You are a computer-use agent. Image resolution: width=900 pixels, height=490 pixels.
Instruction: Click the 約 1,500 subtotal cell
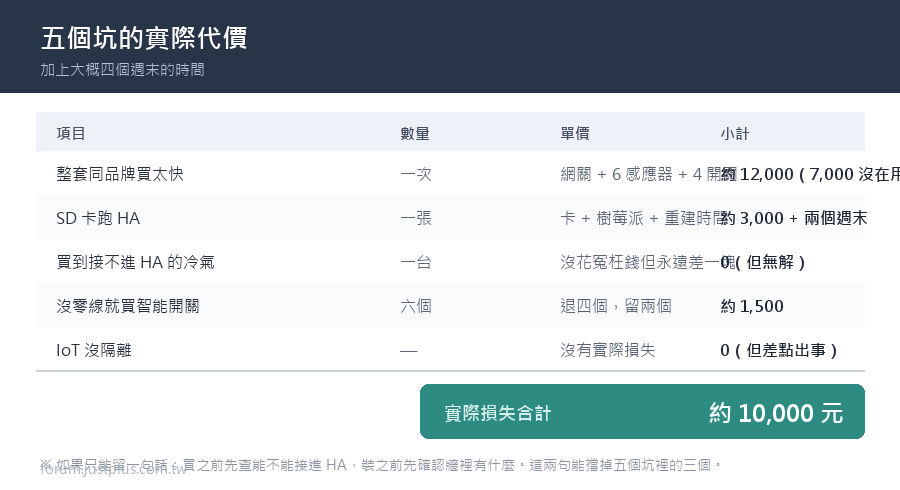click(752, 306)
